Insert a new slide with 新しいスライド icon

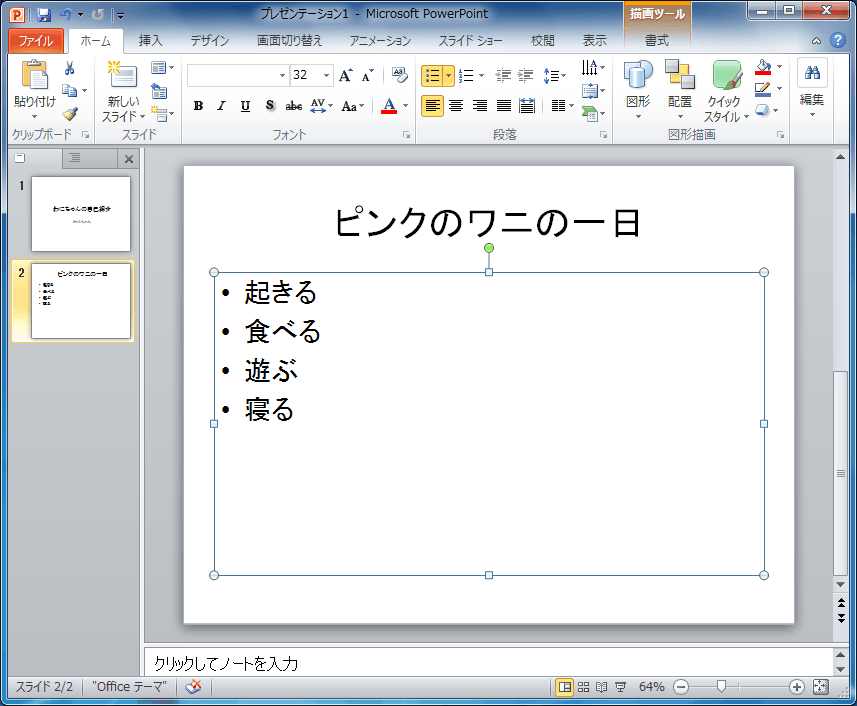pos(123,75)
